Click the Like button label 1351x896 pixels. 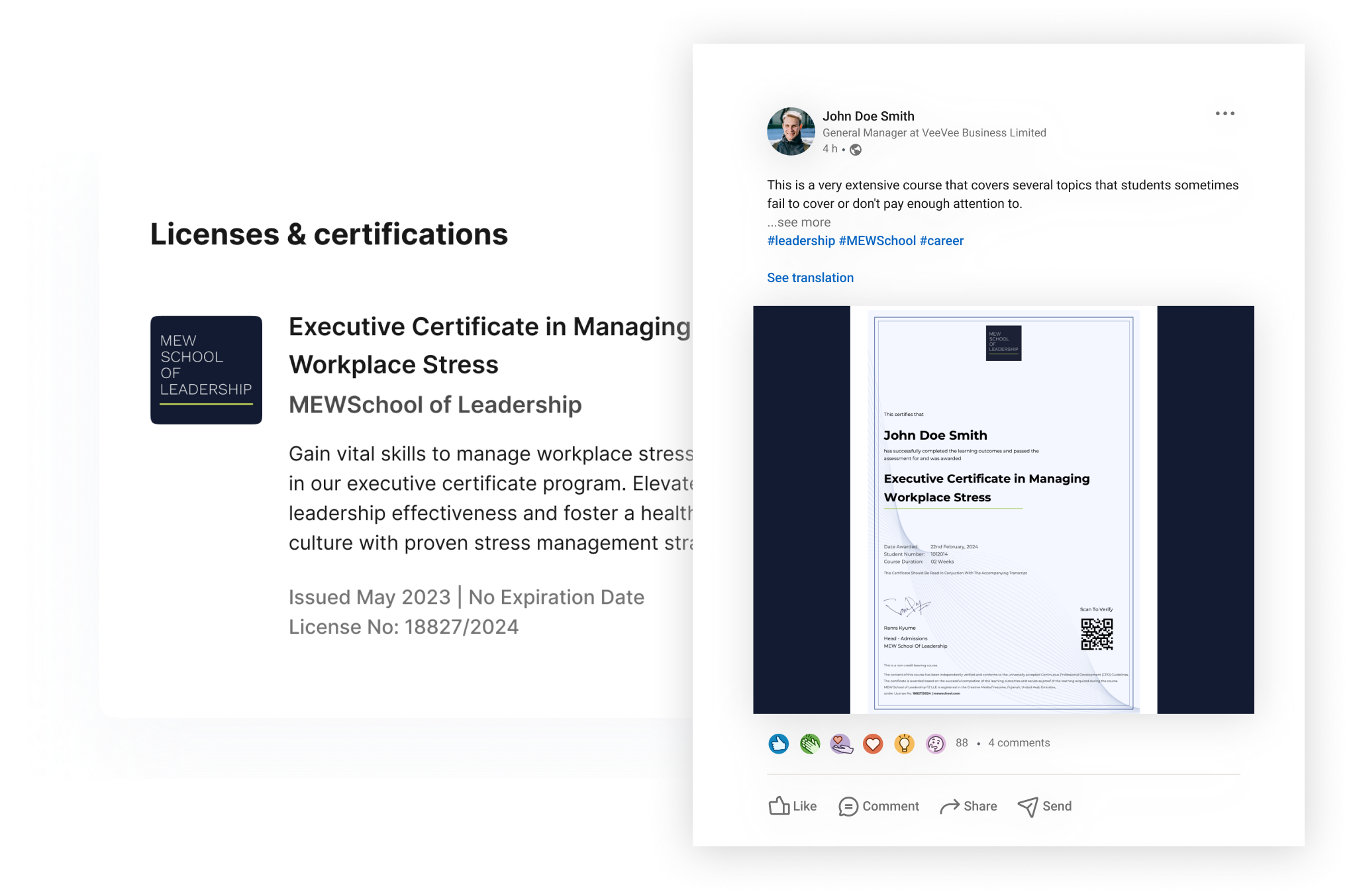[x=805, y=806]
